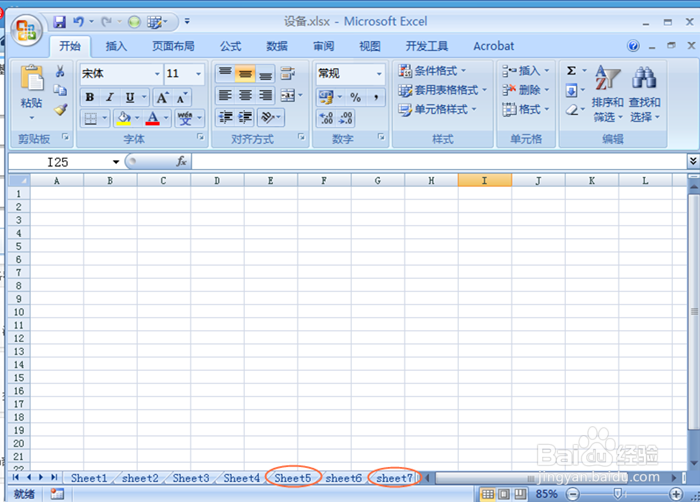Click the 85% zoom level
The width and height of the screenshot is (700, 502).
[546, 494]
